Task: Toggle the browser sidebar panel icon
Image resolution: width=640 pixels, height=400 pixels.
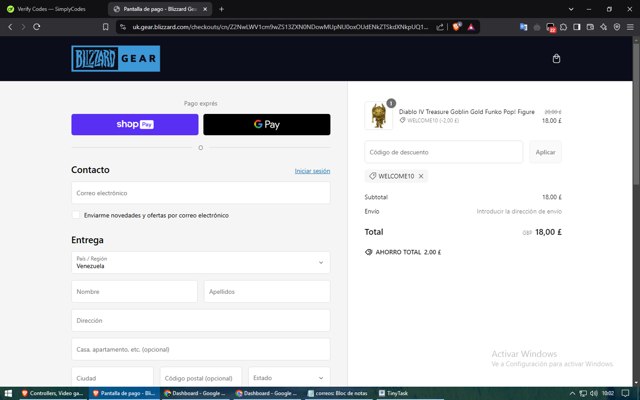Action: (x=577, y=27)
